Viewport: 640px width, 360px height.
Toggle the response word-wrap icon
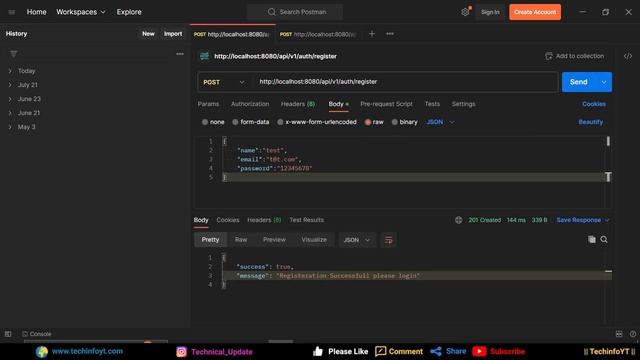389,240
